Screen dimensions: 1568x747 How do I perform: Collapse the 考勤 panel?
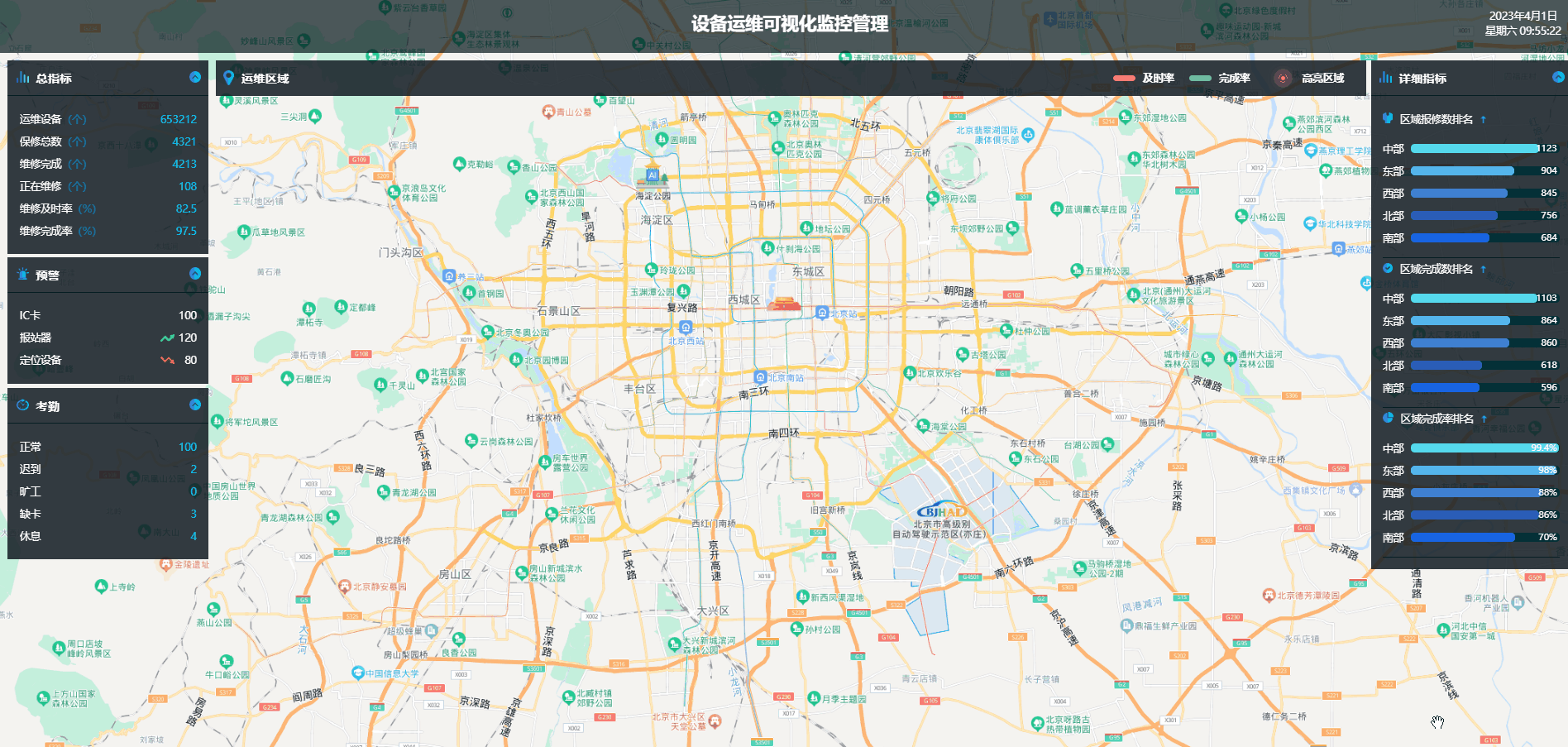point(195,405)
